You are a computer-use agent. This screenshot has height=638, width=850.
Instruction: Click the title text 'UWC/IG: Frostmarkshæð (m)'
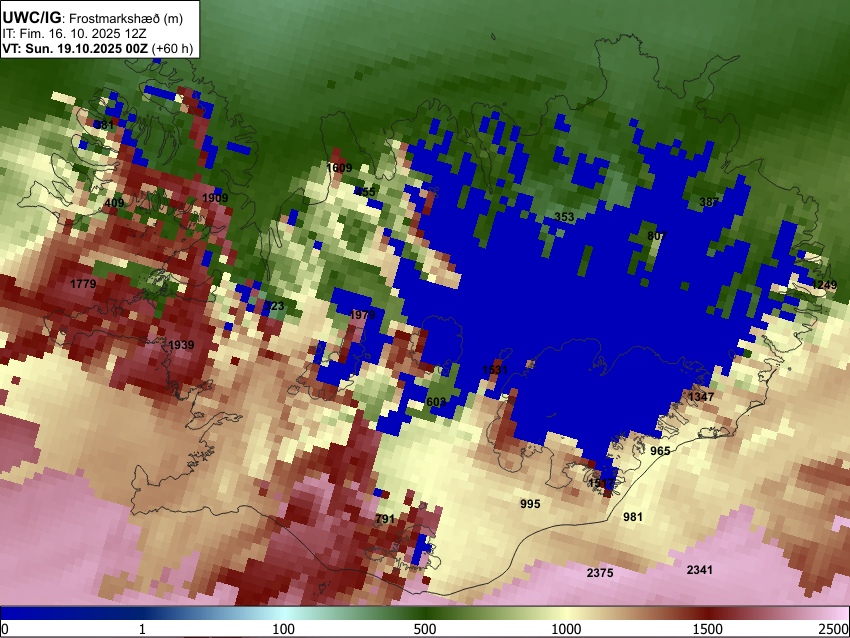pos(93,18)
